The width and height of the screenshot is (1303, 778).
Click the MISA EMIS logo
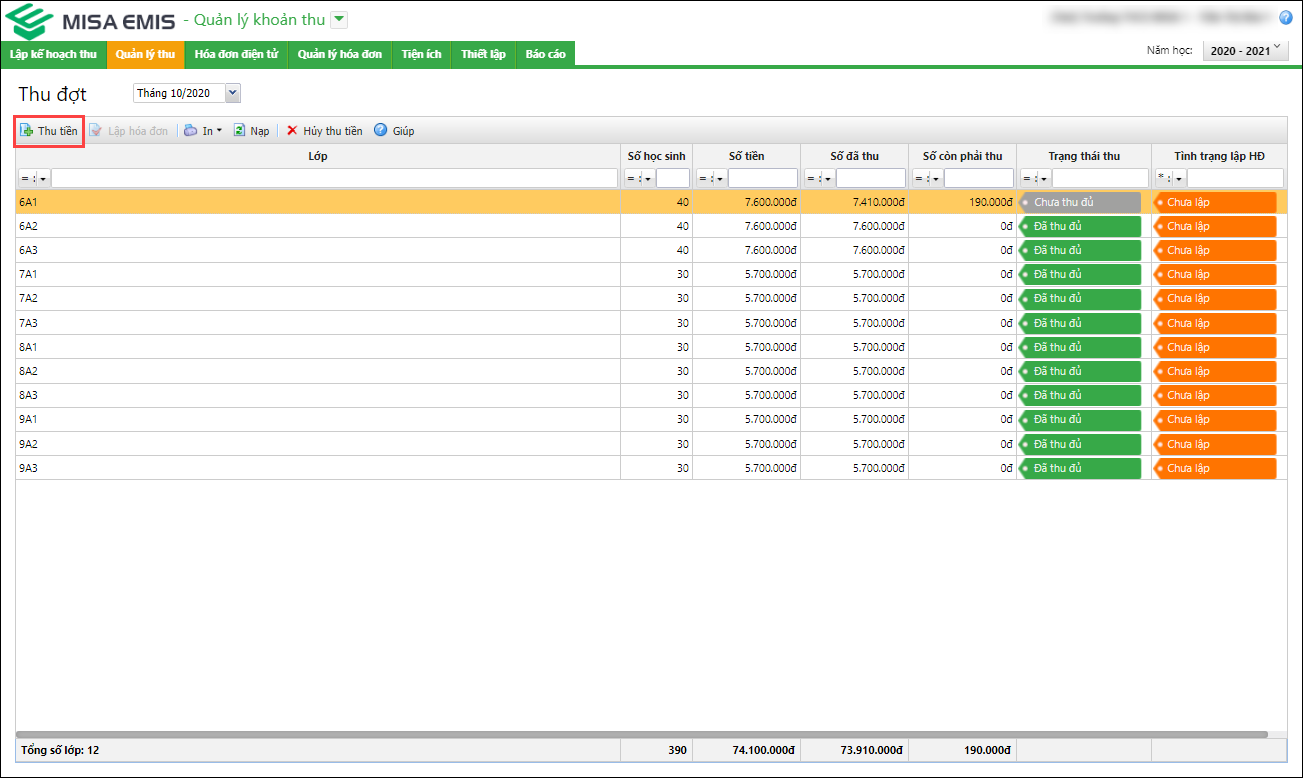point(90,20)
